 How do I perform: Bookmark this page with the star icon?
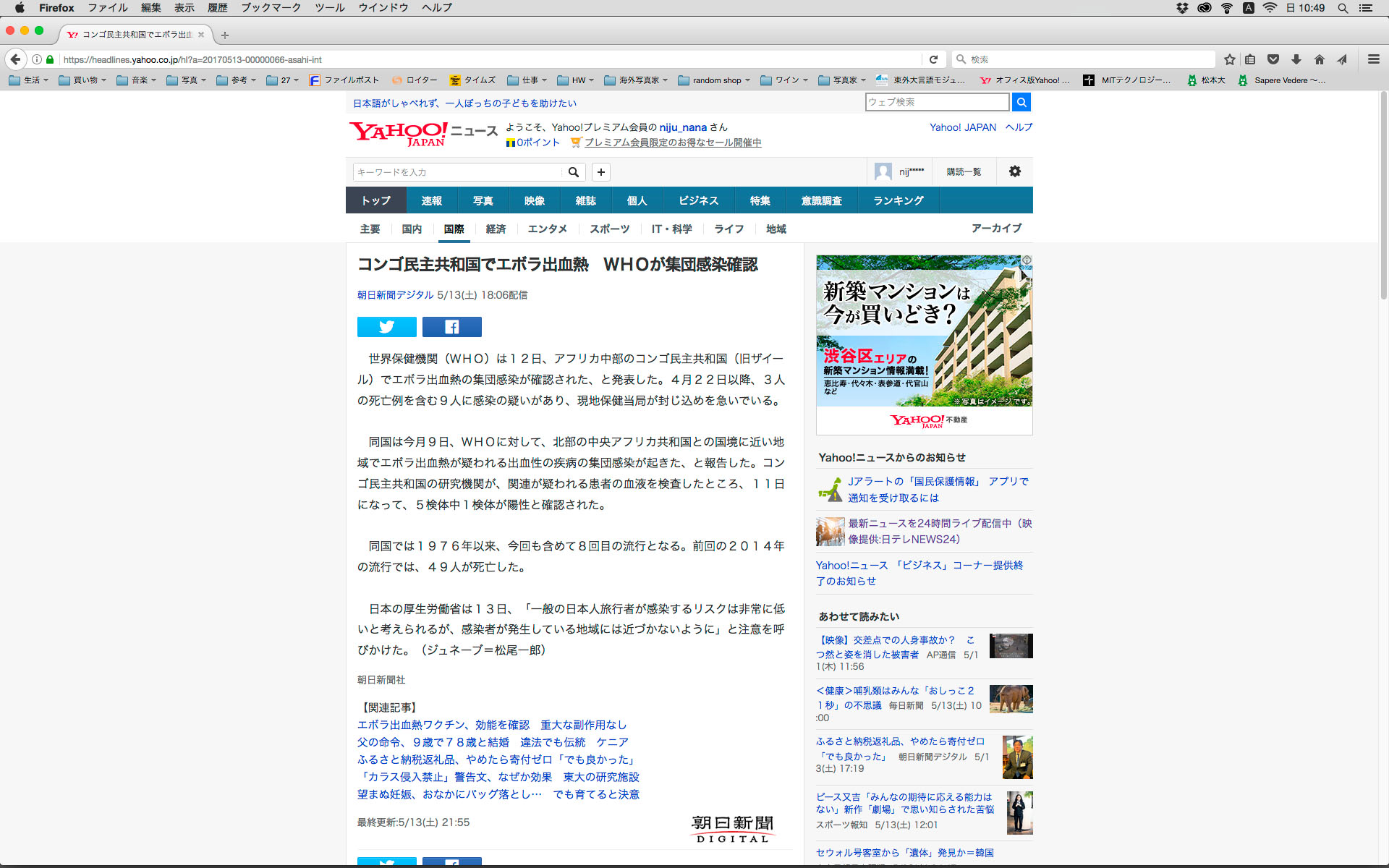tap(1229, 59)
